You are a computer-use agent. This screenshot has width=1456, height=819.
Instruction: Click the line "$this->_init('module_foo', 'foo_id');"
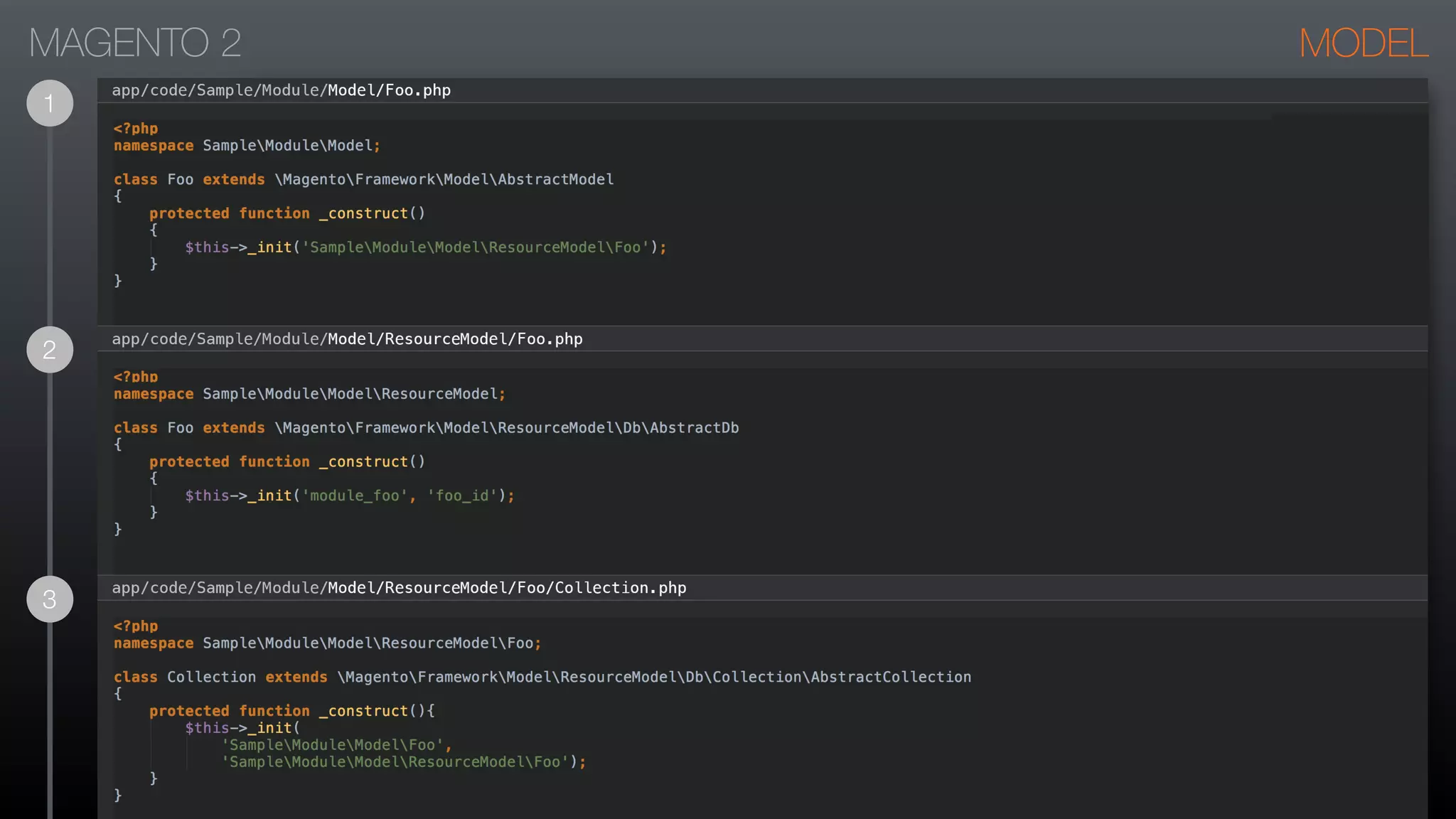coord(350,496)
